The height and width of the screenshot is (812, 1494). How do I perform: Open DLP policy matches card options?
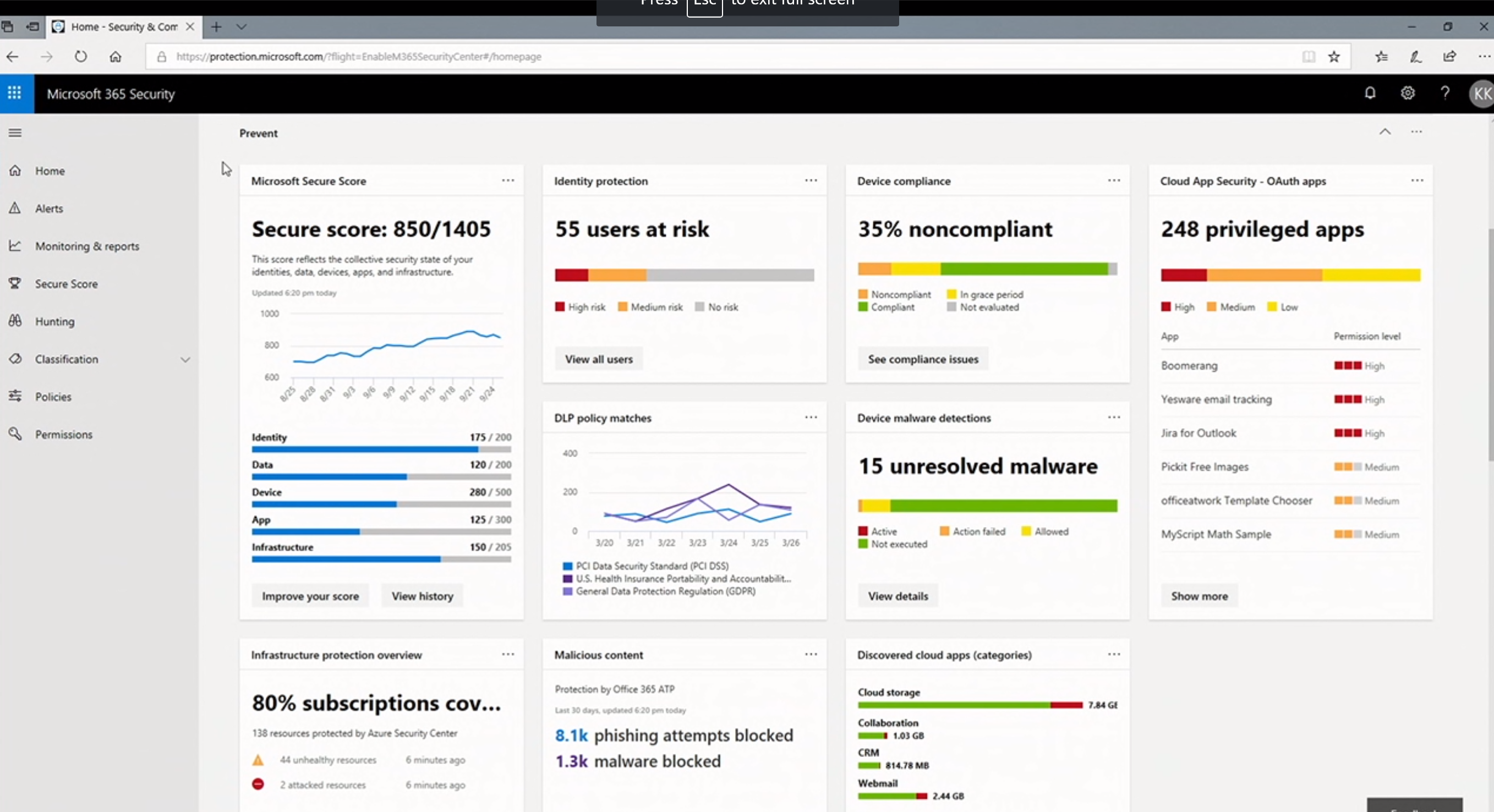click(x=811, y=417)
